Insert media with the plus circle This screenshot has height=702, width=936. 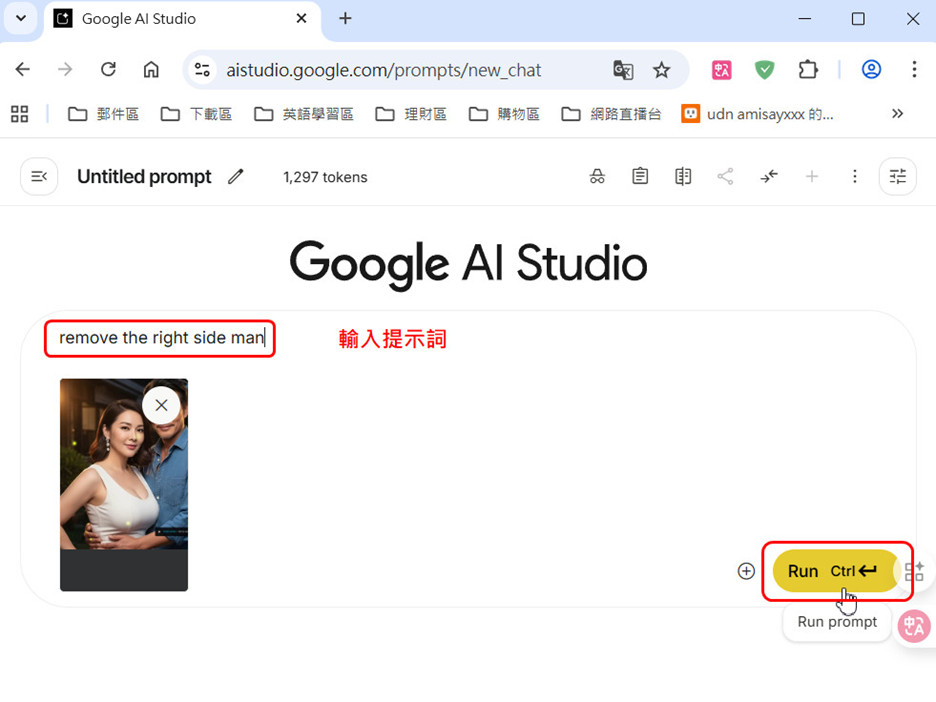(x=746, y=571)
